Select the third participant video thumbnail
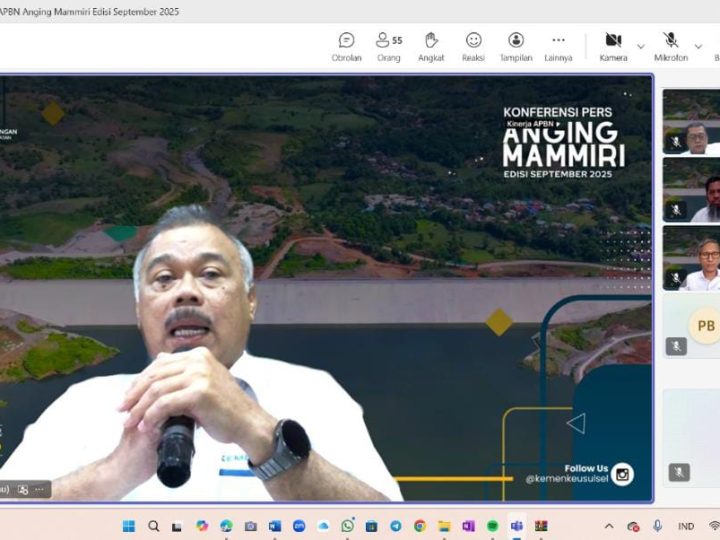The width and height of the screenshot is (720, 540). click(x=691, y=257)
